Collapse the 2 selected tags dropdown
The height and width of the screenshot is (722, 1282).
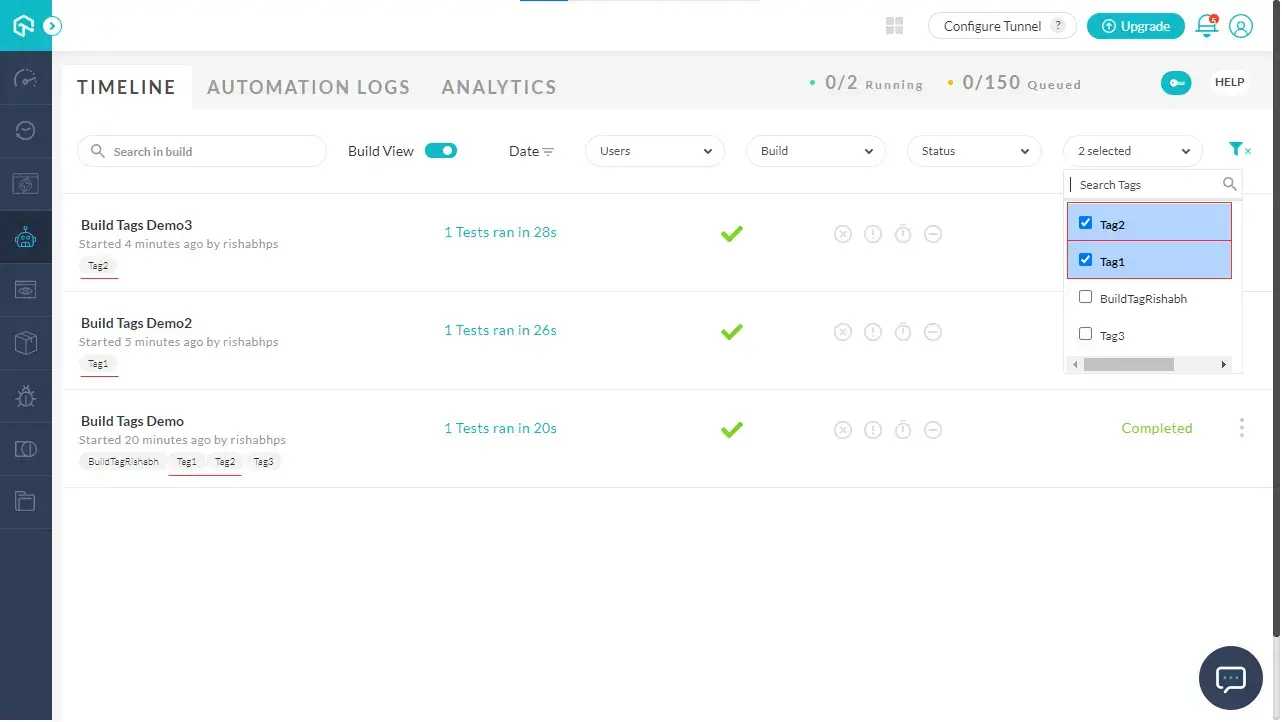coord(1133,151)
